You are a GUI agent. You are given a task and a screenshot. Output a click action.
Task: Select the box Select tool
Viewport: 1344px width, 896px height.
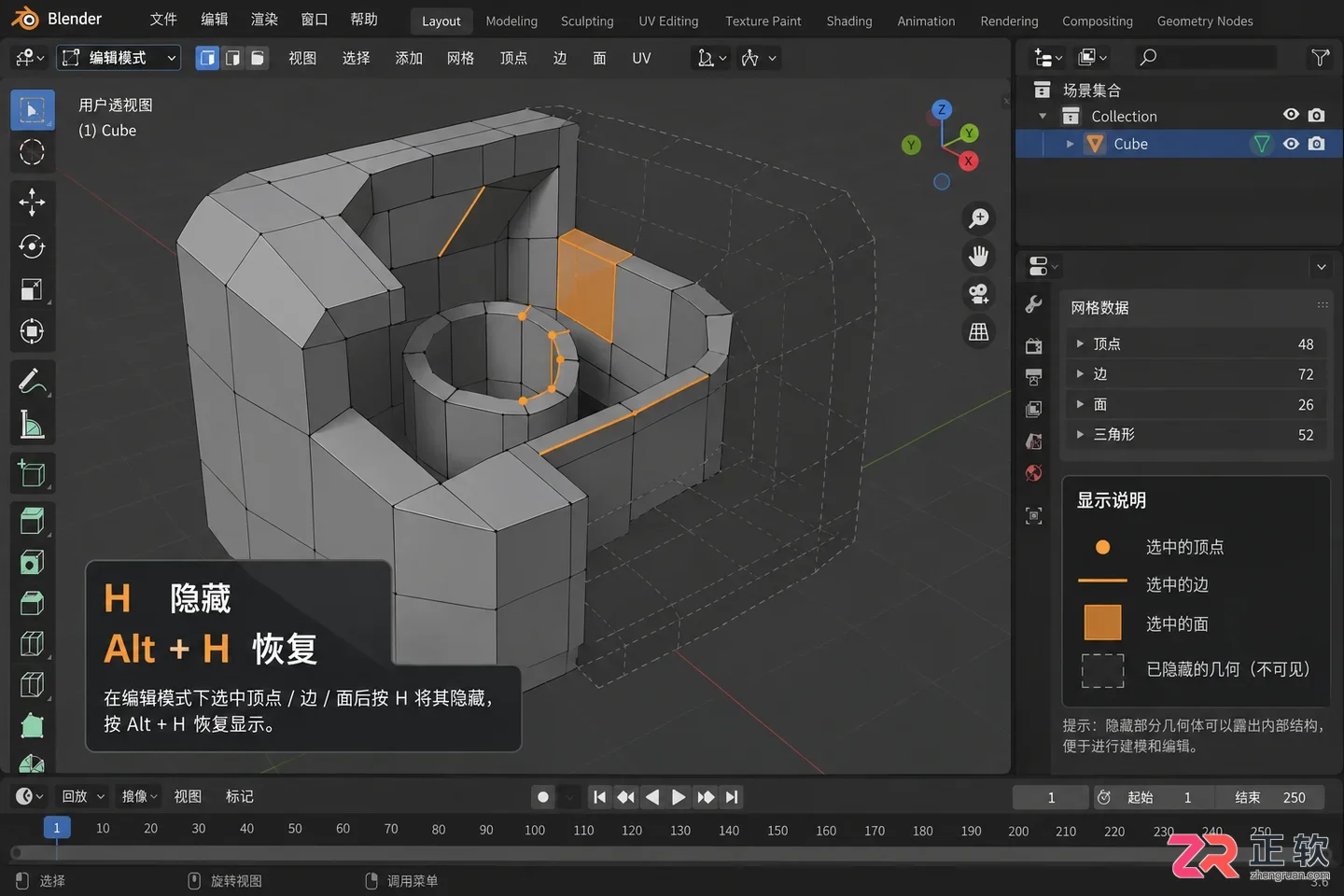click(32, 111)
